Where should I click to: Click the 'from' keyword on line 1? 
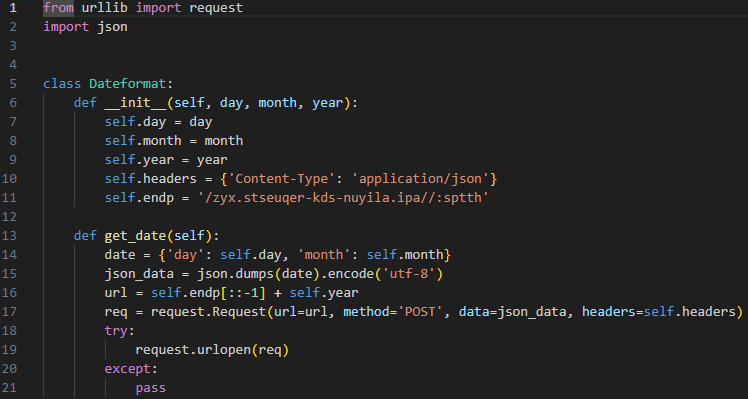click(x=59, y=8)
